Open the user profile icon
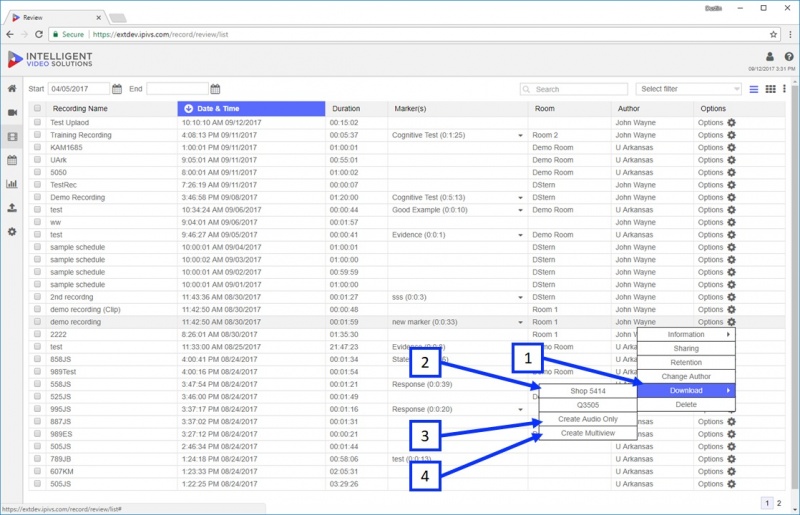 click(770, 57)
